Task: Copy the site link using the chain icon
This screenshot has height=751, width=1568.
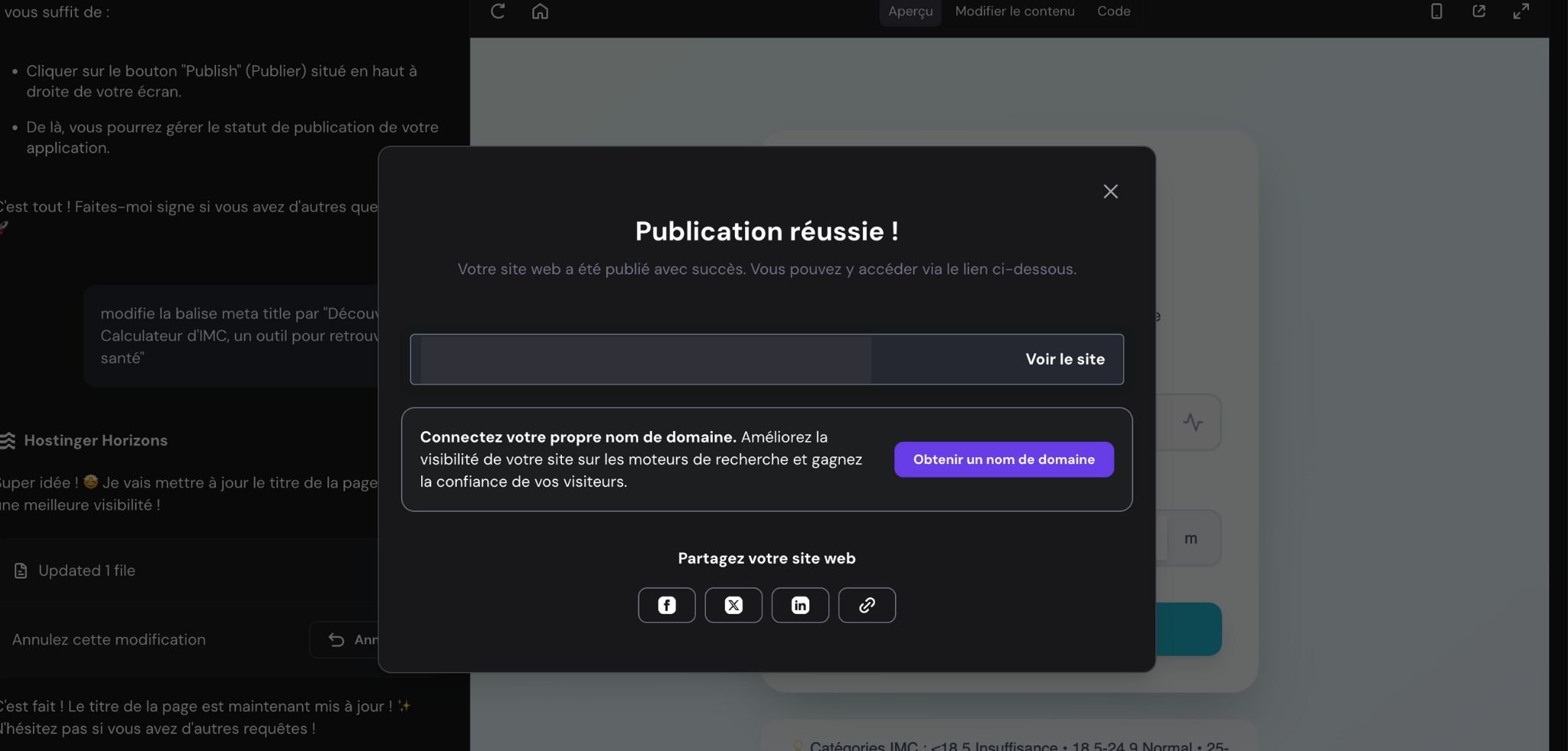Action: [867, 605]
